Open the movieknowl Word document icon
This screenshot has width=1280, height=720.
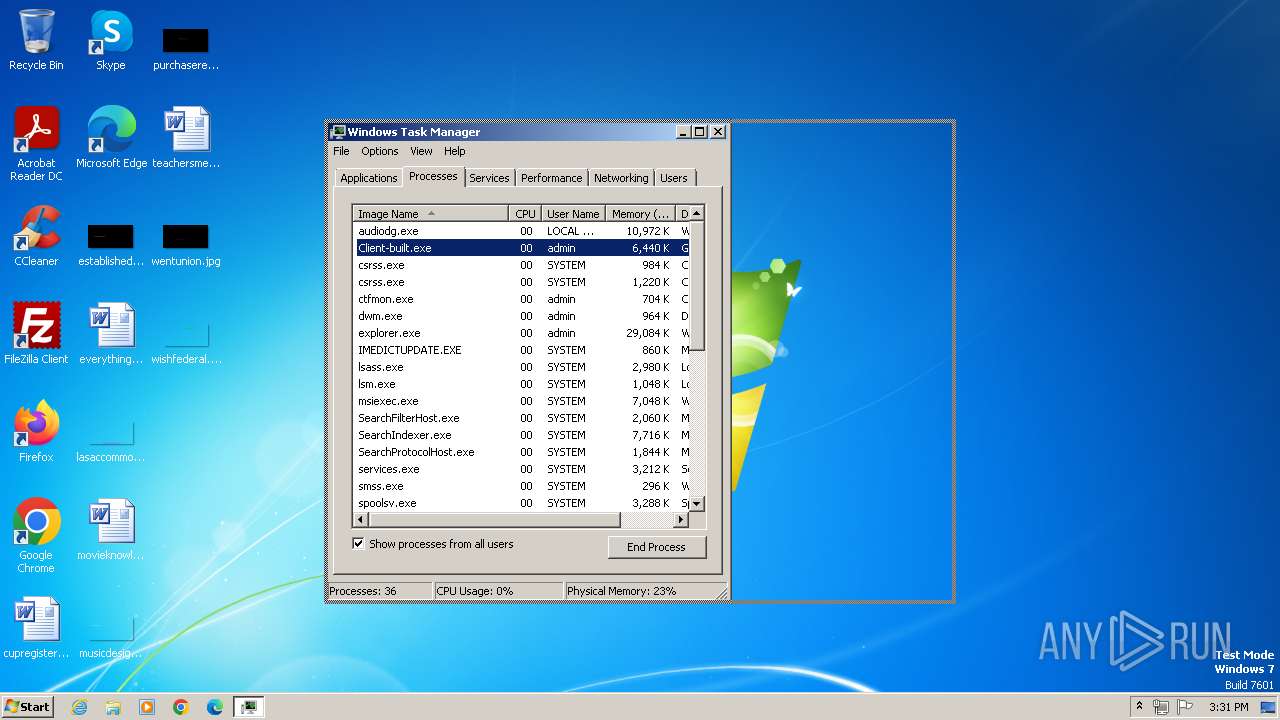coord(111,529)
